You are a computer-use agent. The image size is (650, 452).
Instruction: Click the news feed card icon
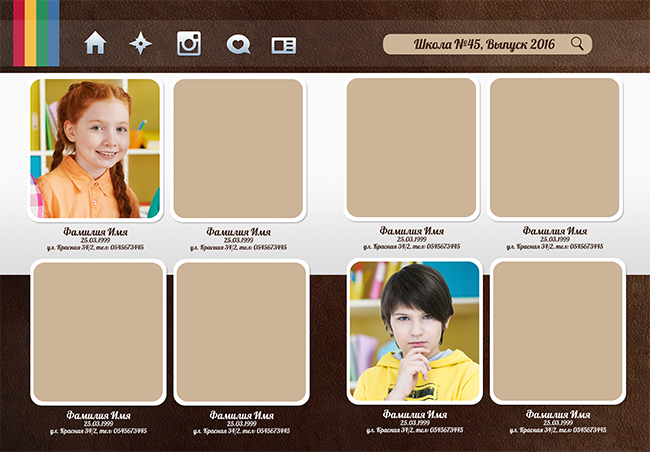click(x=284, y=45)
